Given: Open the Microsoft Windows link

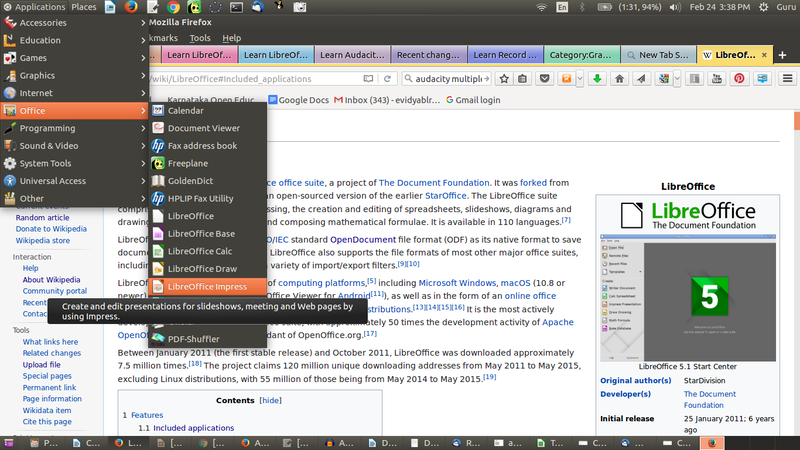Looking at the screenshot, I should pos(457,283).
